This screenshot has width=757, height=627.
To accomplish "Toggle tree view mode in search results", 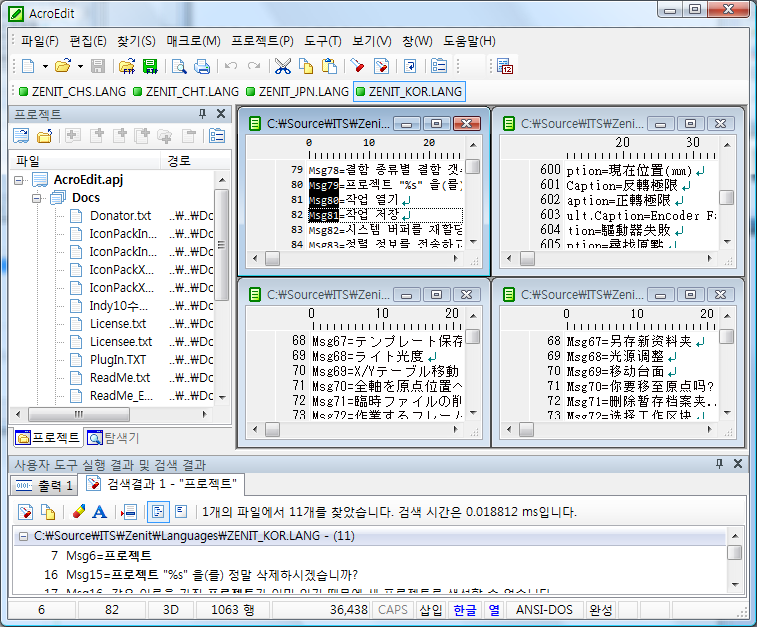I will click(x=158, y=512).
